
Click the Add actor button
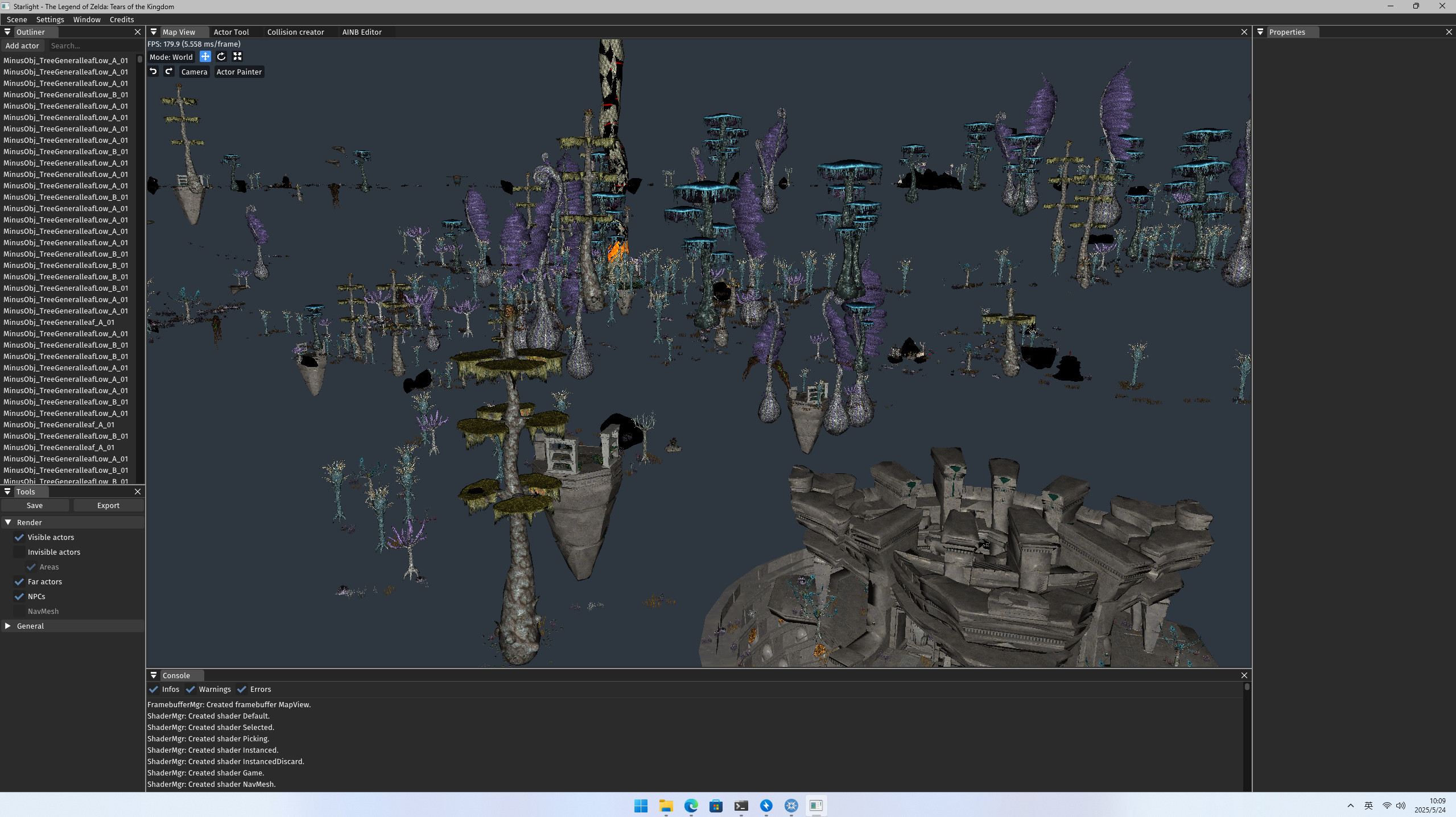pos(22,46)
